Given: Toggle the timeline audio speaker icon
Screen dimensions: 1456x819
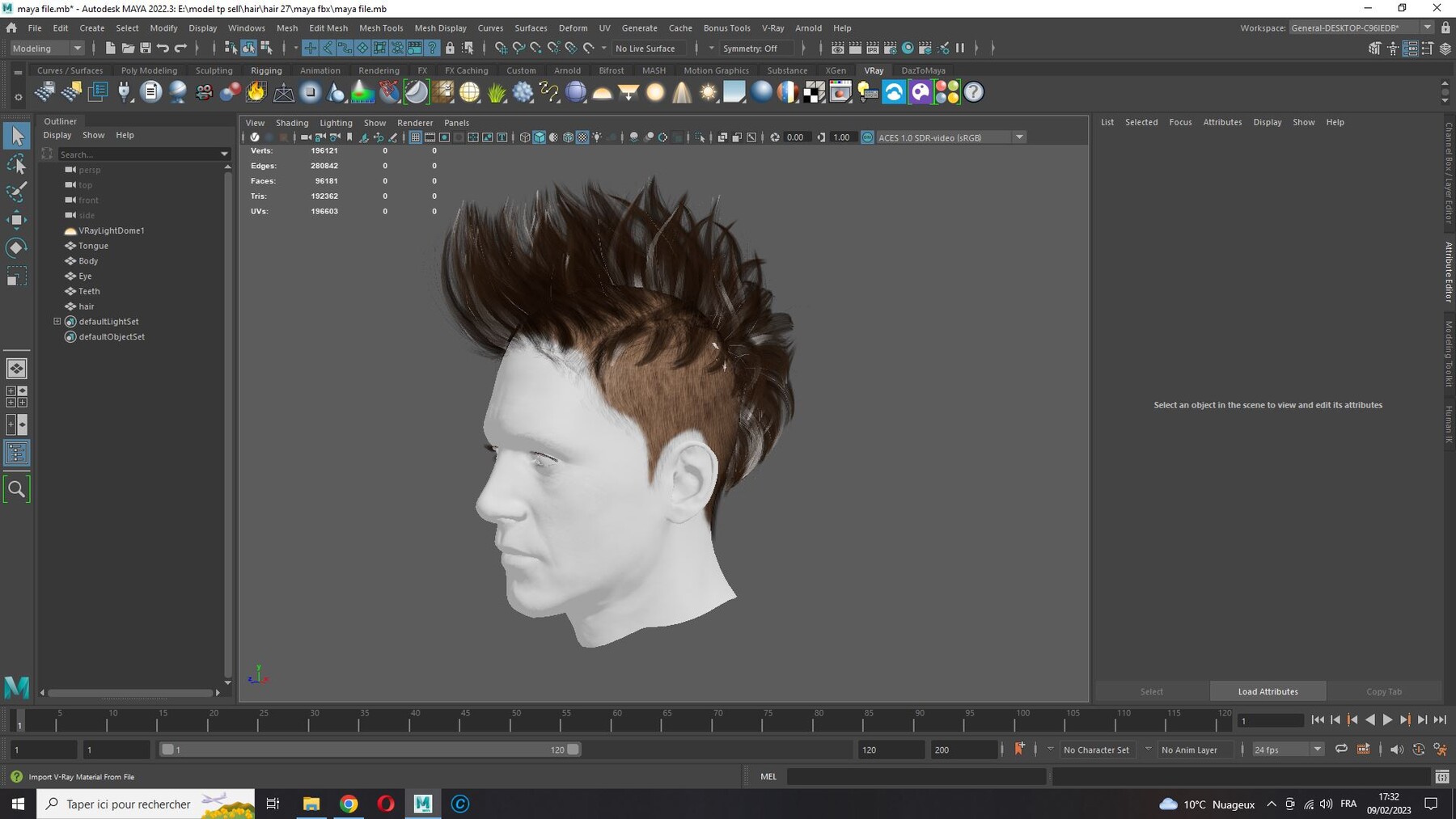Looking at the screenshot, I should (x=1396, y=749).
